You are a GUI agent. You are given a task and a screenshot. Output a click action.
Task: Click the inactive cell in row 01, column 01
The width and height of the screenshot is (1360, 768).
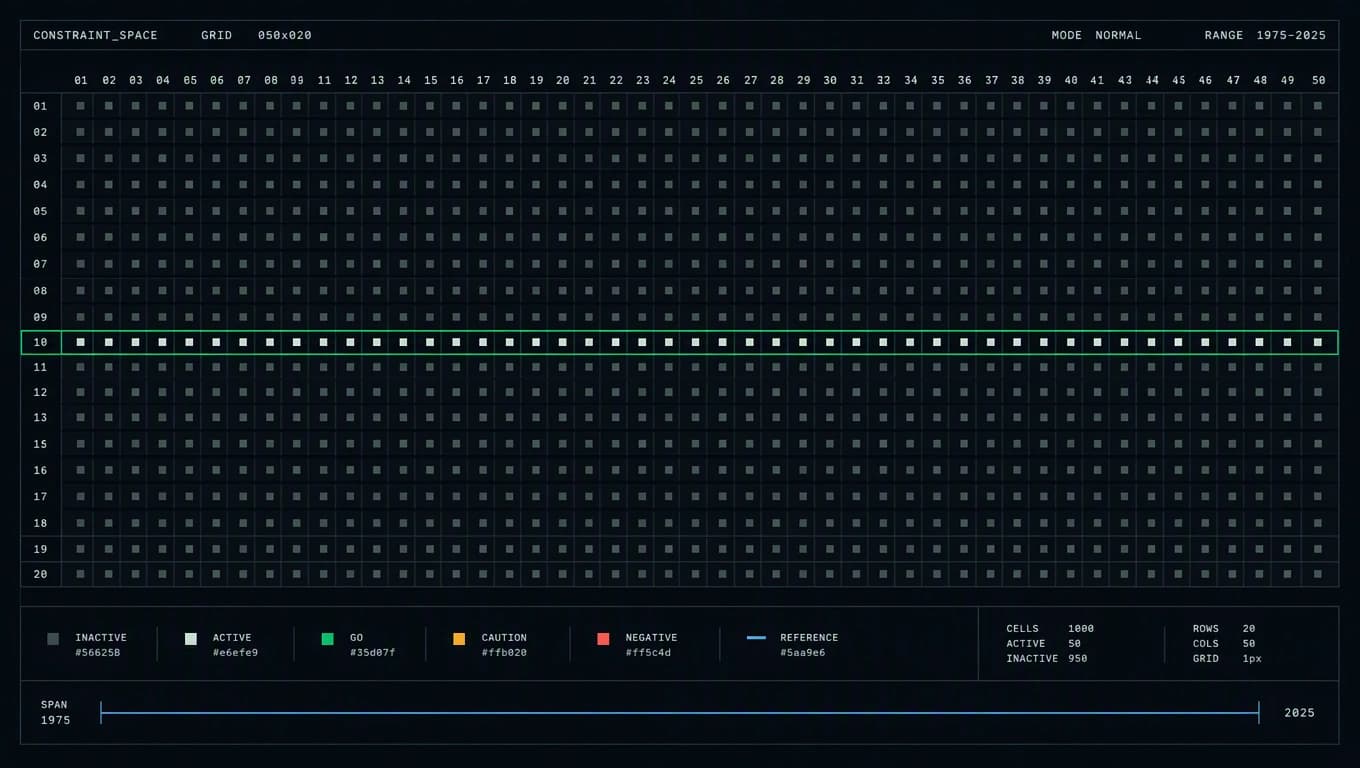[81, 105]
